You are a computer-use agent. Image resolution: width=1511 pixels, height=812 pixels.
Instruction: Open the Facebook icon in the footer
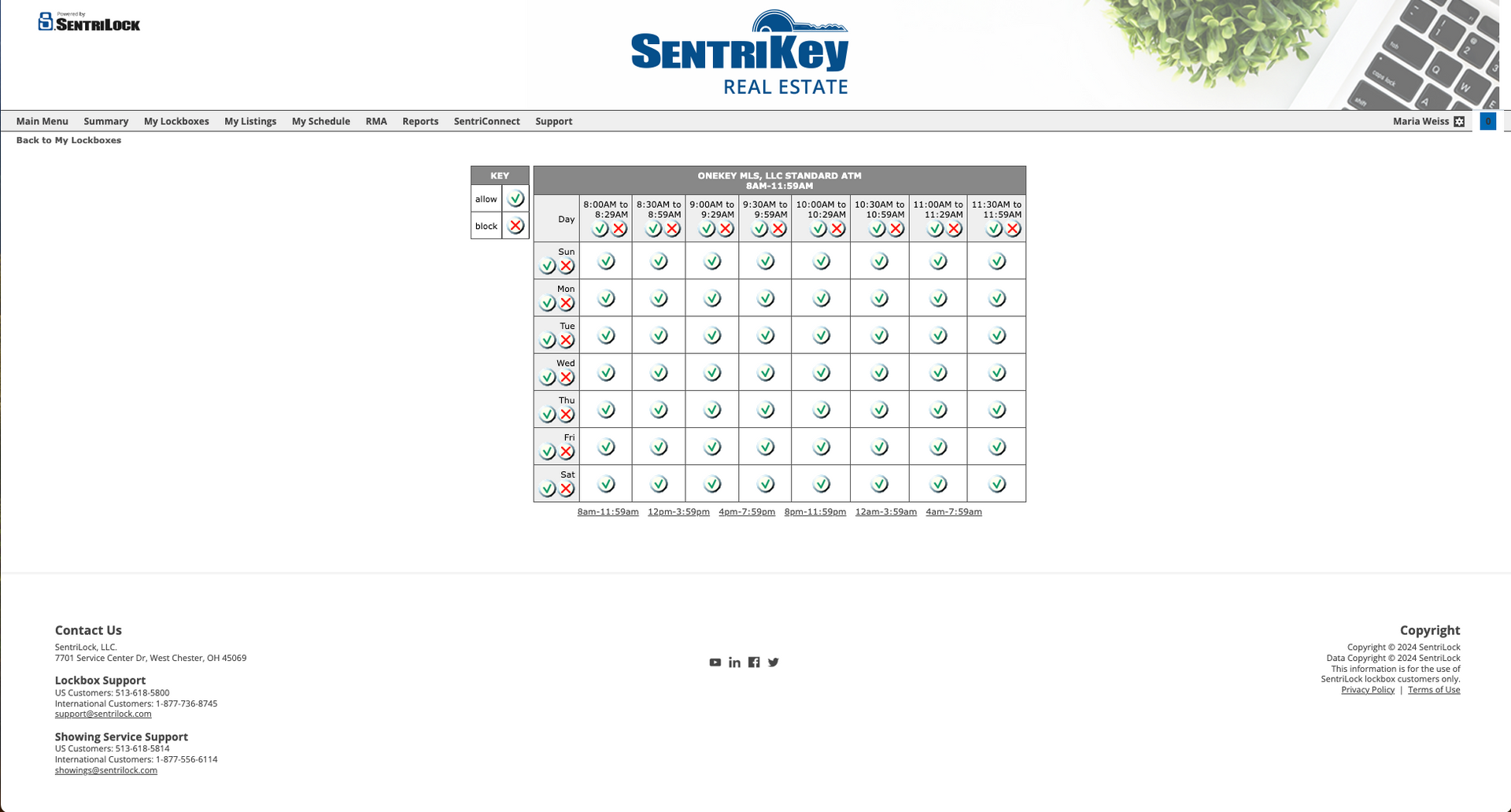click(754, 662)
